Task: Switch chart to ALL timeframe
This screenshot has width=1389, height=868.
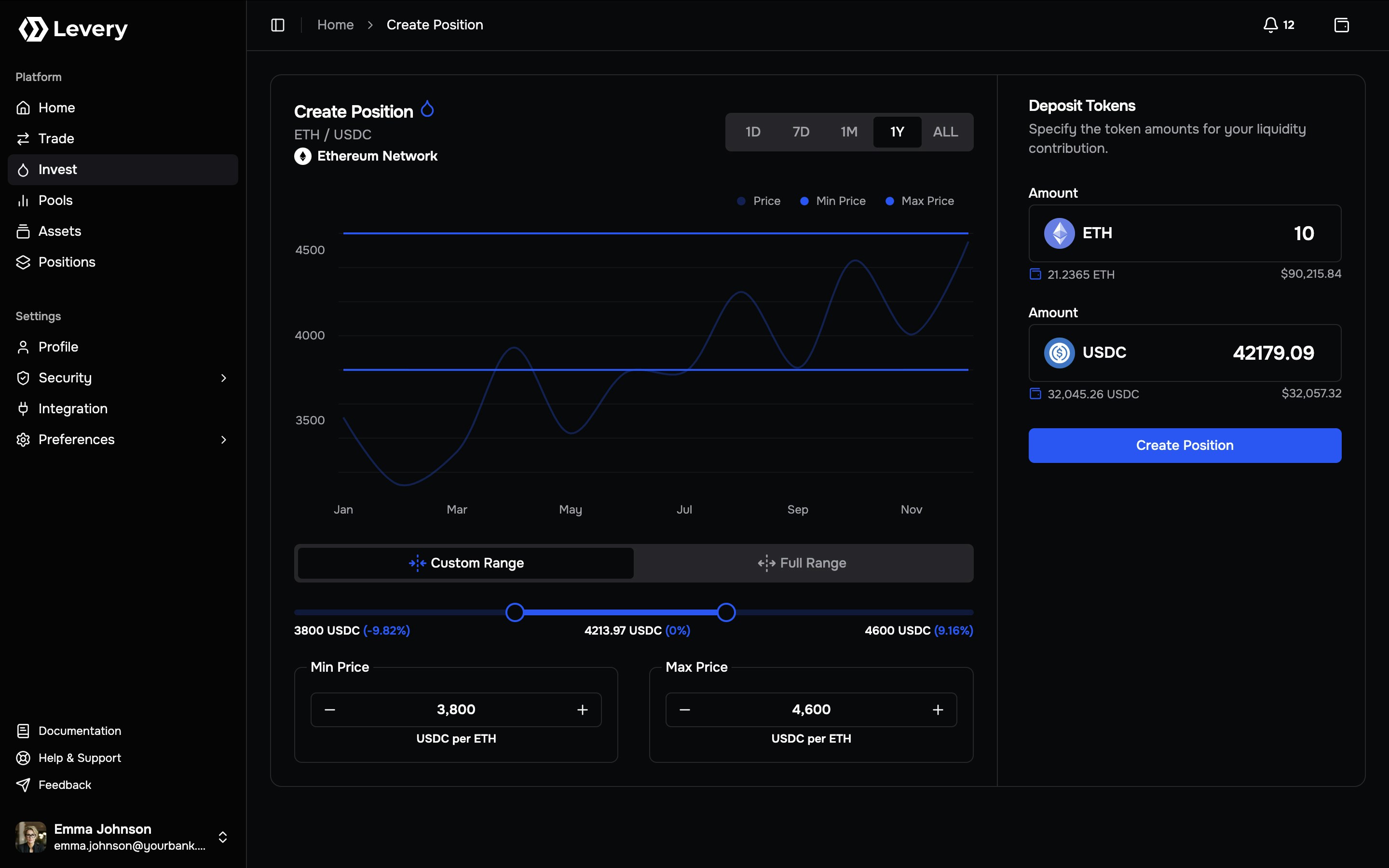Action: (945, 132)
